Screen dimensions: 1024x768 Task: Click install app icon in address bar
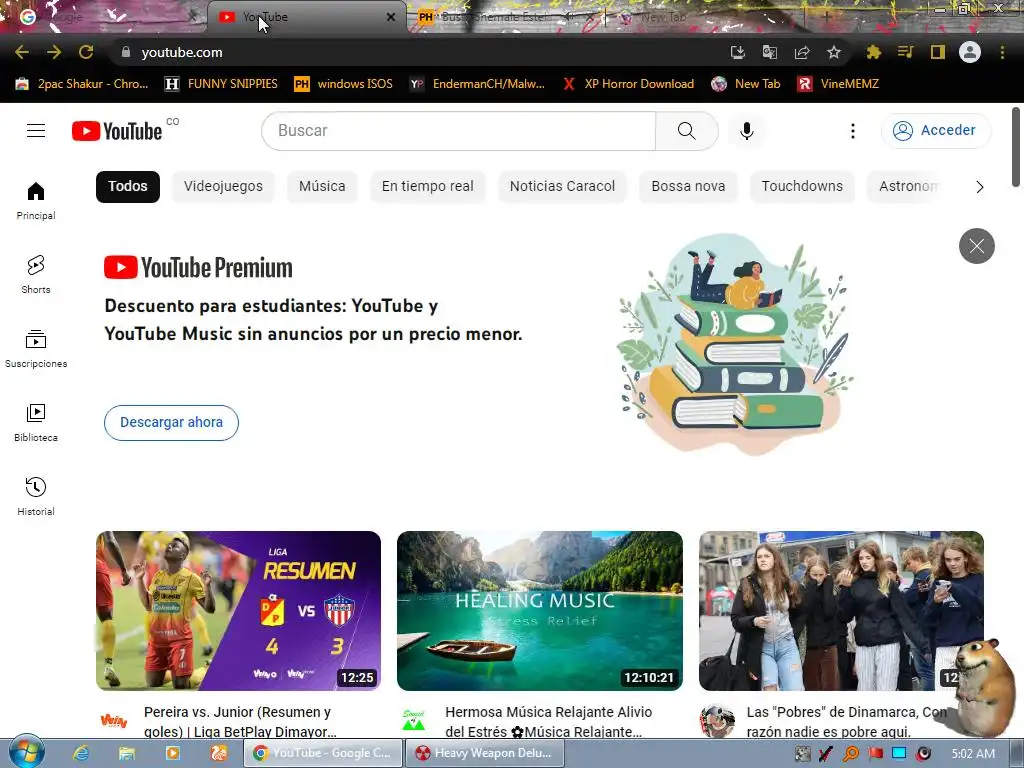737,52
